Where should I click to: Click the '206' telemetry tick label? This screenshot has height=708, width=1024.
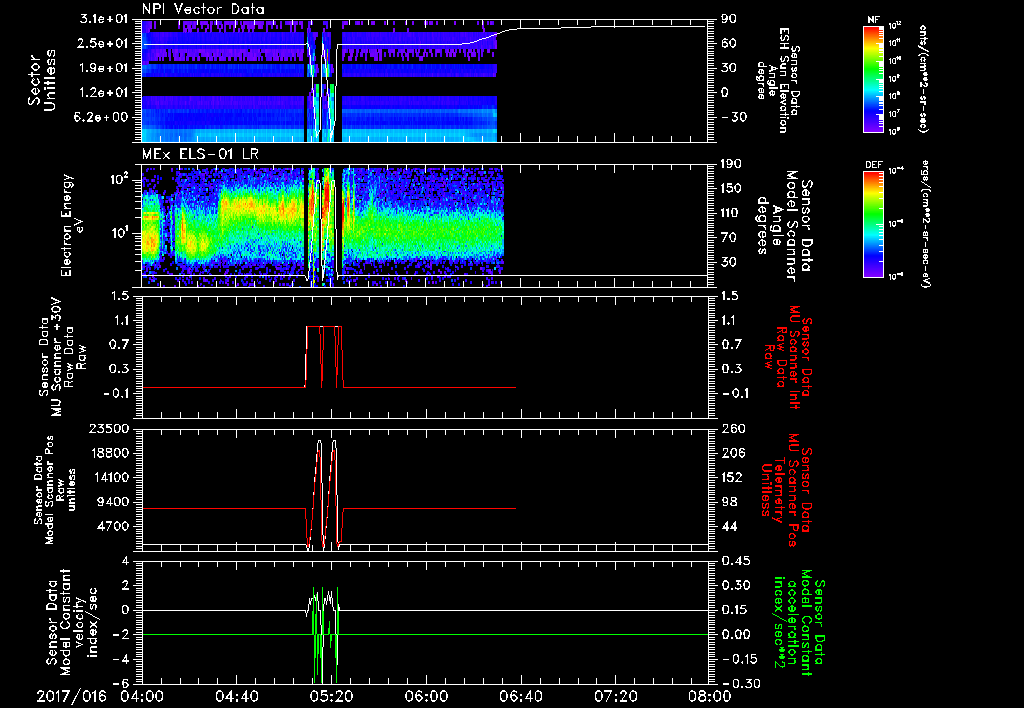click(x=733, y=453)
